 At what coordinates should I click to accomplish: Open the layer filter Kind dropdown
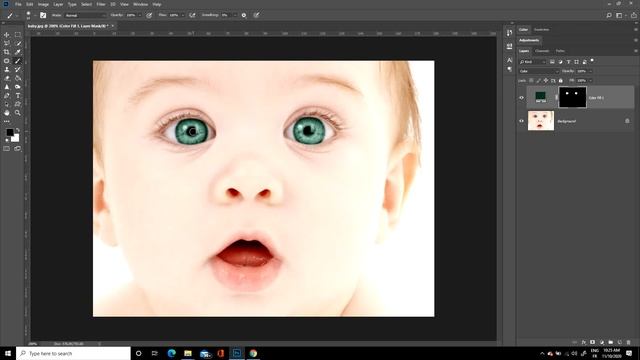pyautogui.click(x=532, y=62)
